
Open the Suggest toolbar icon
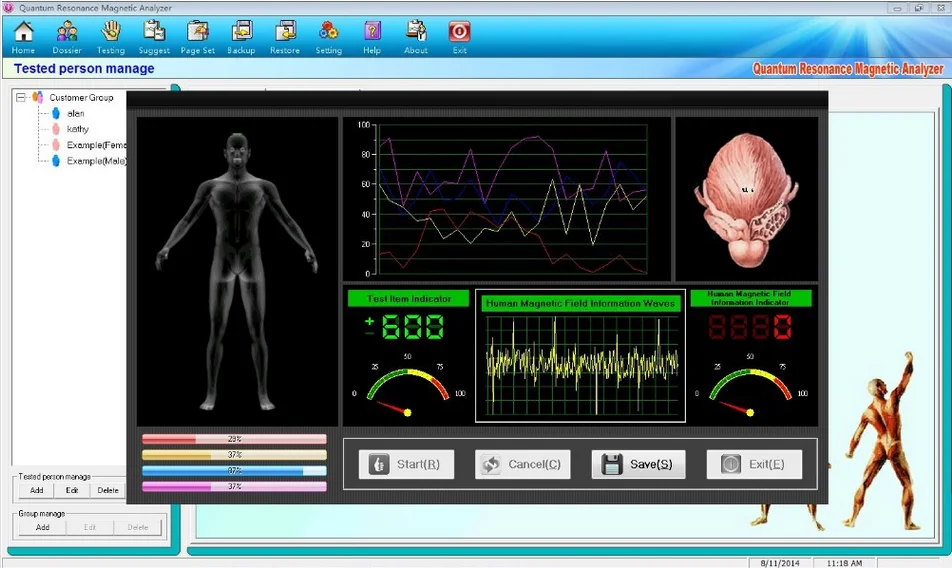(154, 37)
